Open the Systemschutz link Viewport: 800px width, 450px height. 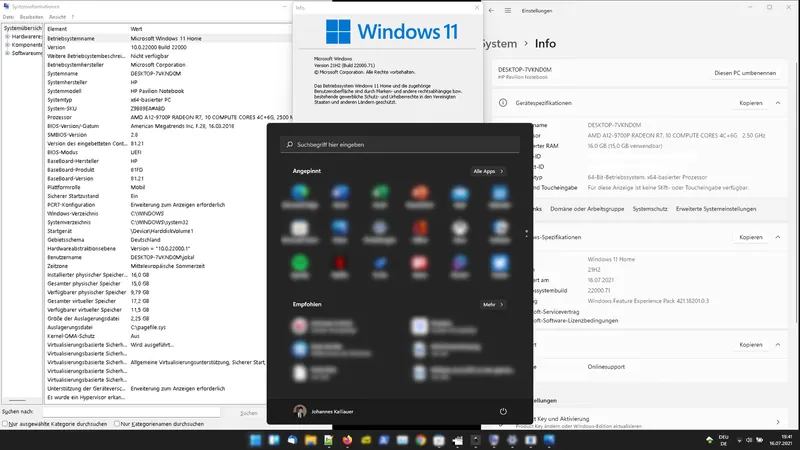pyautogui.click(x=650, y=209)
